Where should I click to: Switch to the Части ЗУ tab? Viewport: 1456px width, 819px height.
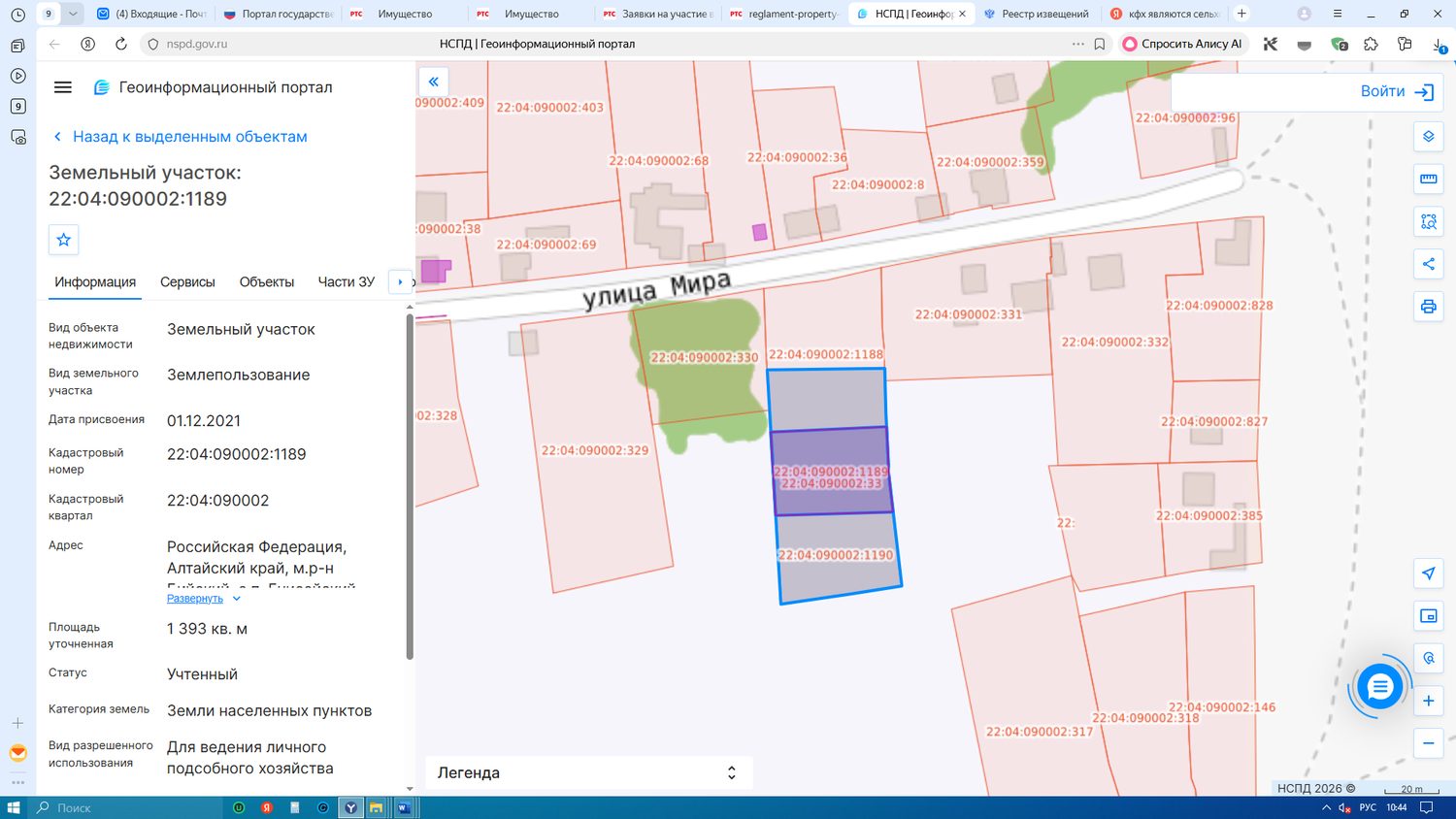(x=347, y=282)
